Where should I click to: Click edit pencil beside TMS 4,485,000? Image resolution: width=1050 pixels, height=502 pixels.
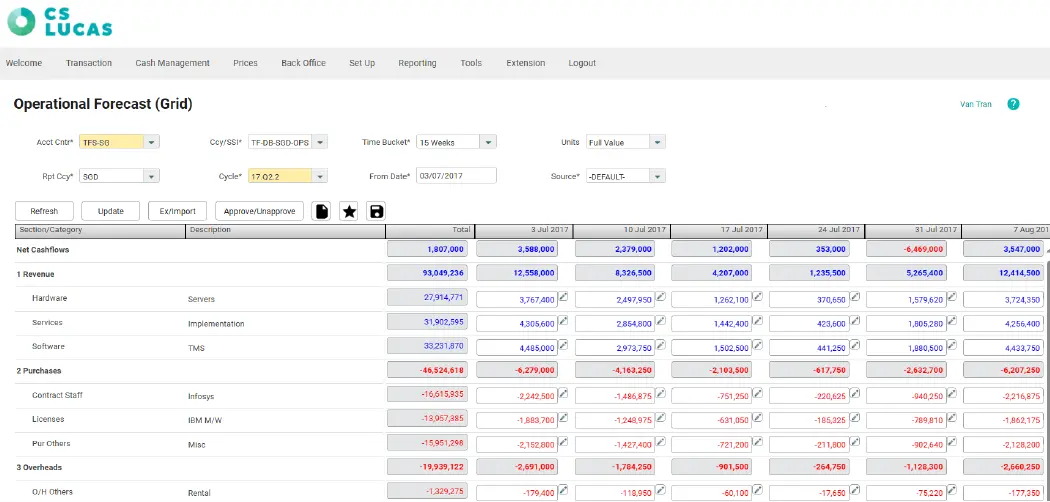[x=563, y=345]
